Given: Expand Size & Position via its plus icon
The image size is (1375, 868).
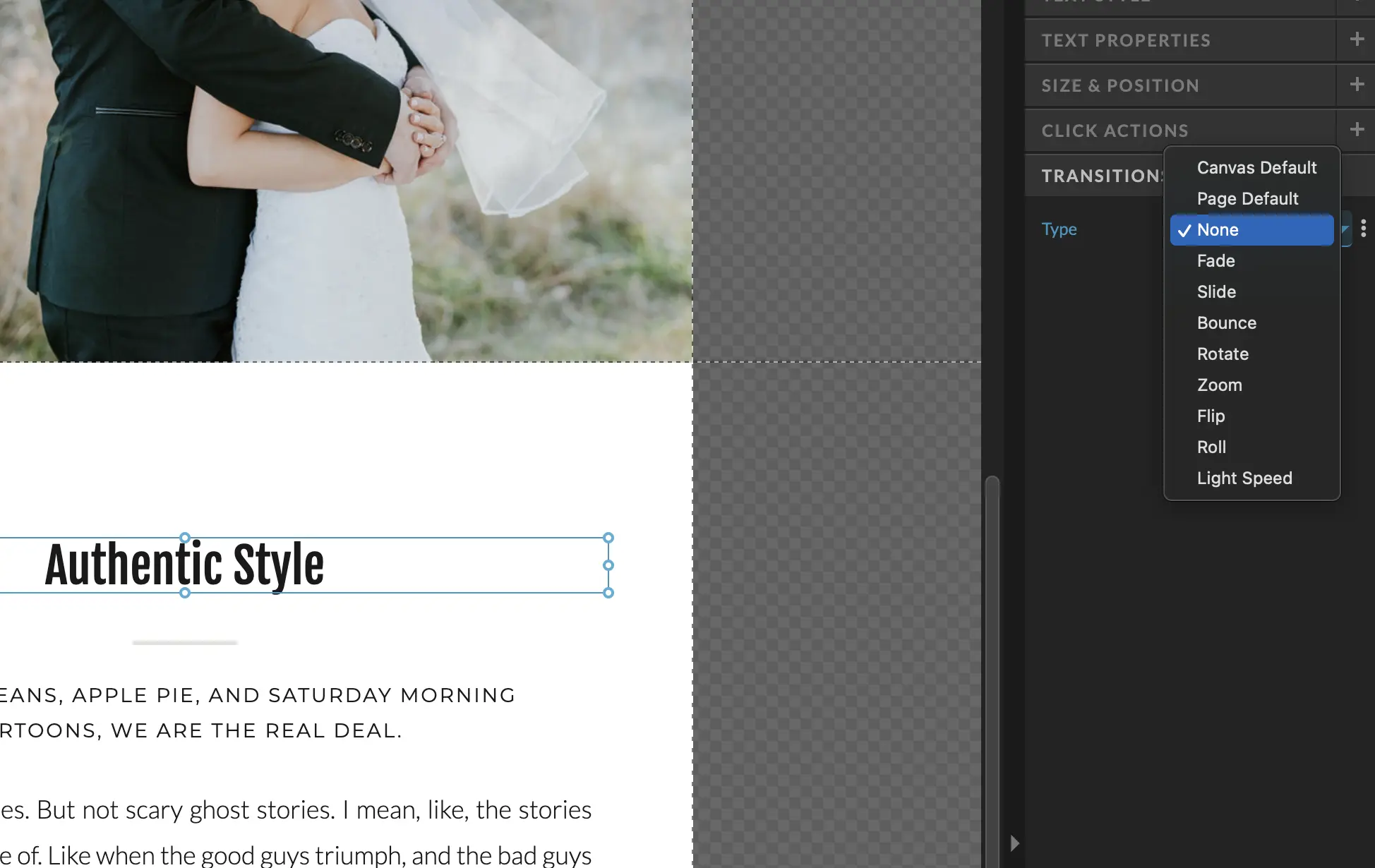Looking at the screenshot, I should point(1357,85).
